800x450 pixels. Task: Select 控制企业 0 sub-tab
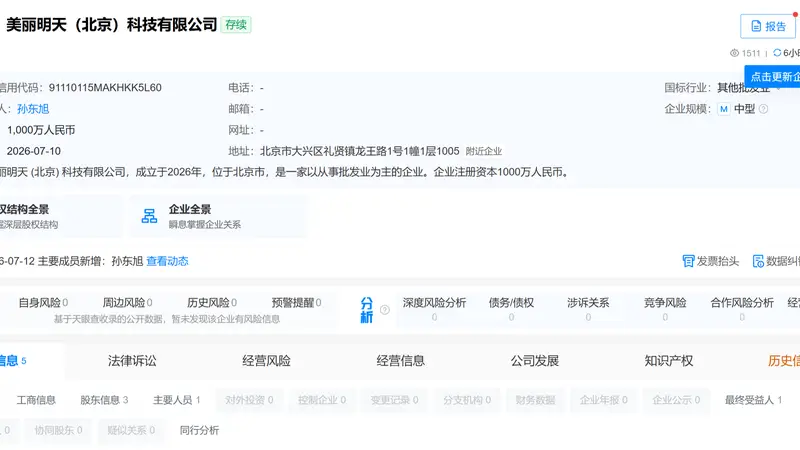tap(322, 400)
